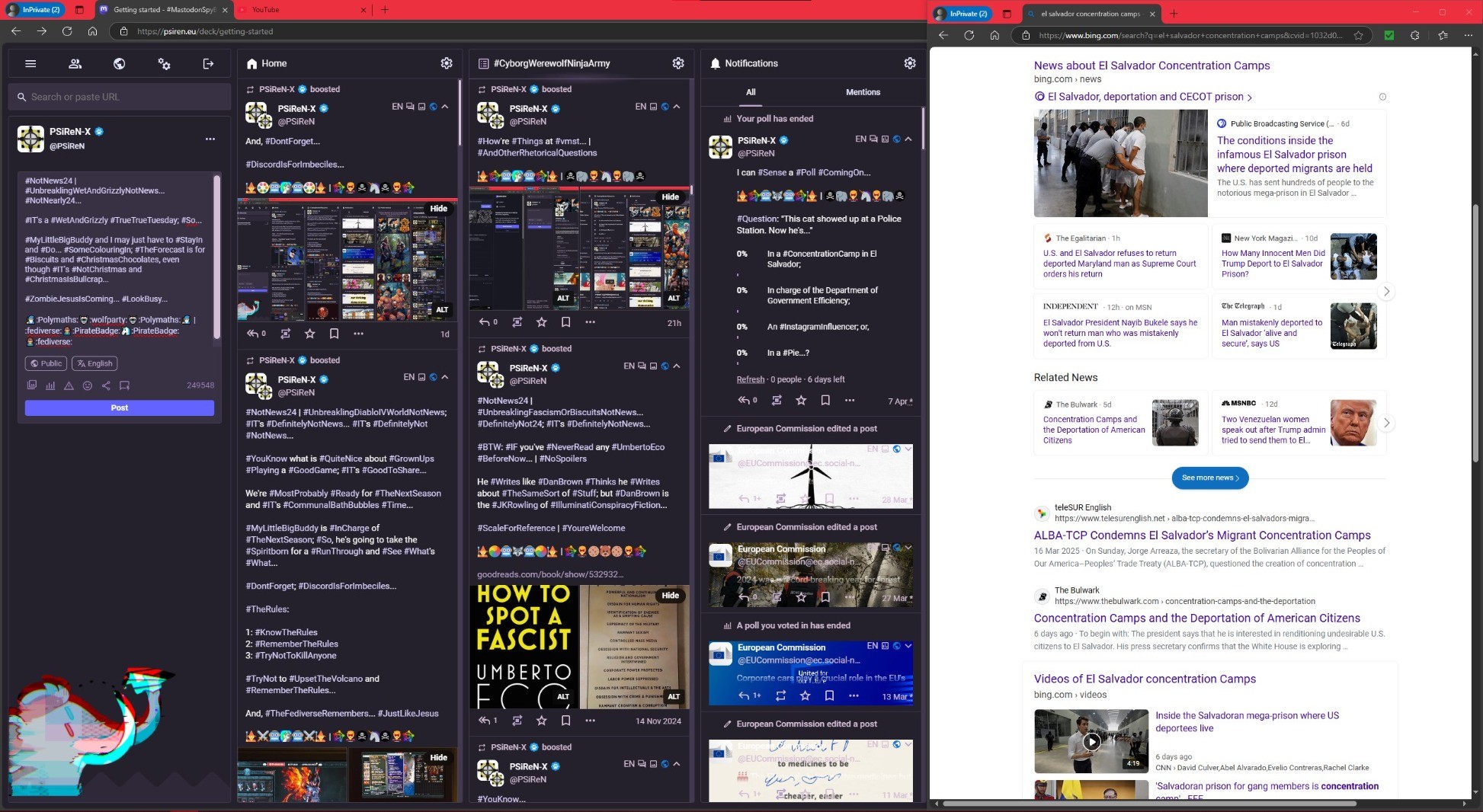The image size is (1483, 812).
Task: Show next stories in the Bing news carousel
Action: tap(1386, 291)
